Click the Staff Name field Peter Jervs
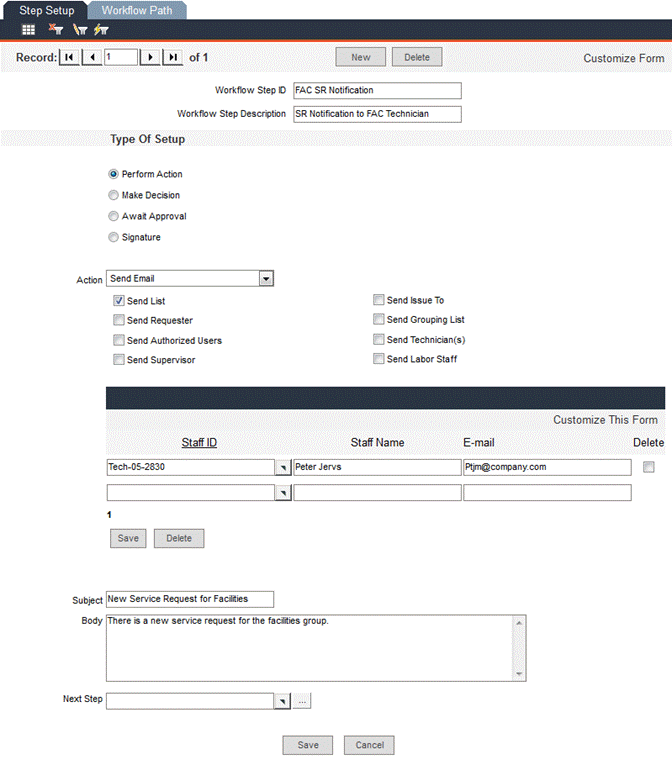The height and width of the screenshot is (760, 672). (377, 467)
